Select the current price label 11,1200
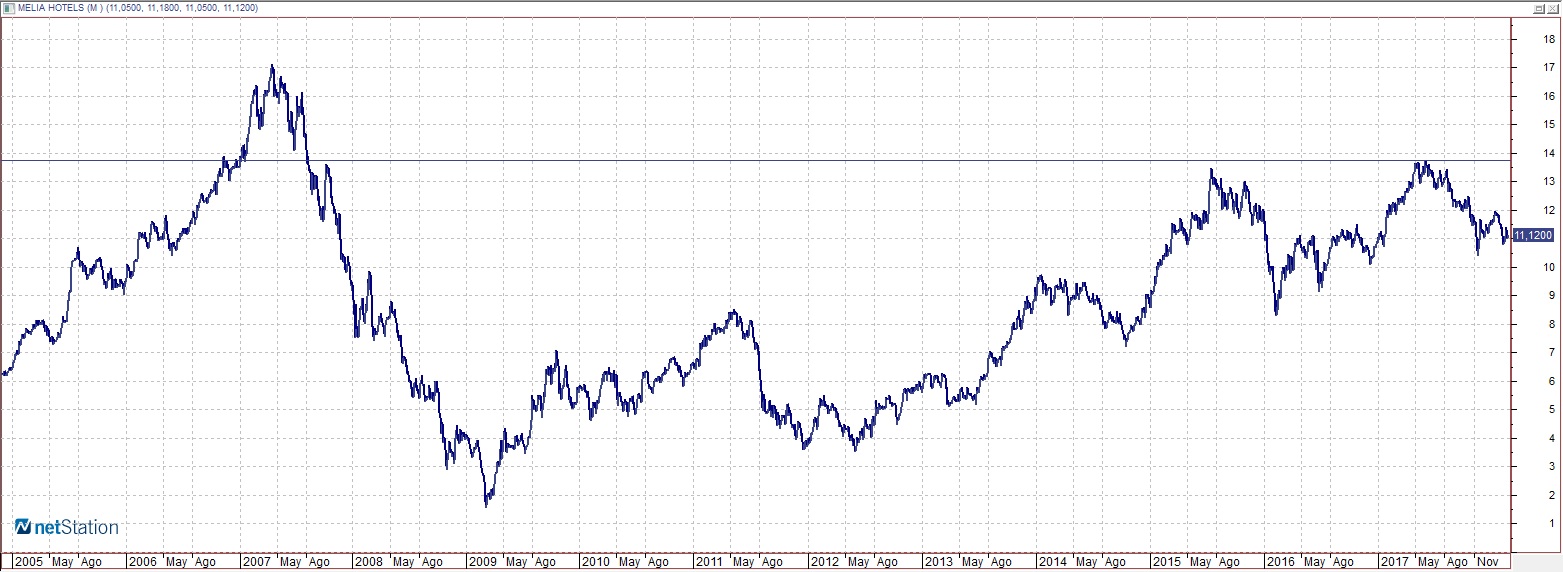Image resolution: width=1563 pixels, height=572 pixels. coord(1532,235)
